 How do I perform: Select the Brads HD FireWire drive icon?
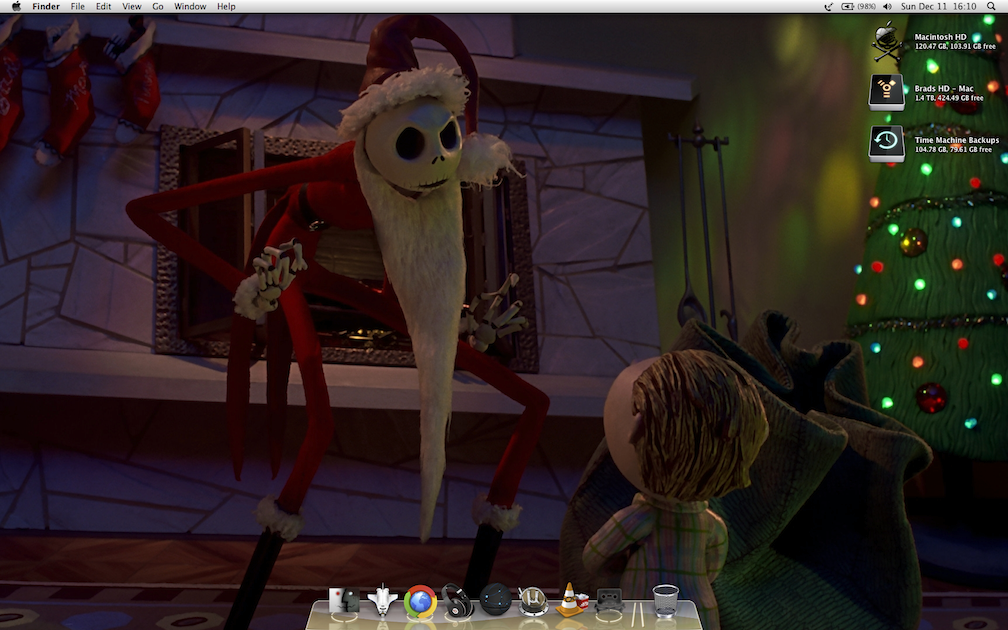point(886,93)
